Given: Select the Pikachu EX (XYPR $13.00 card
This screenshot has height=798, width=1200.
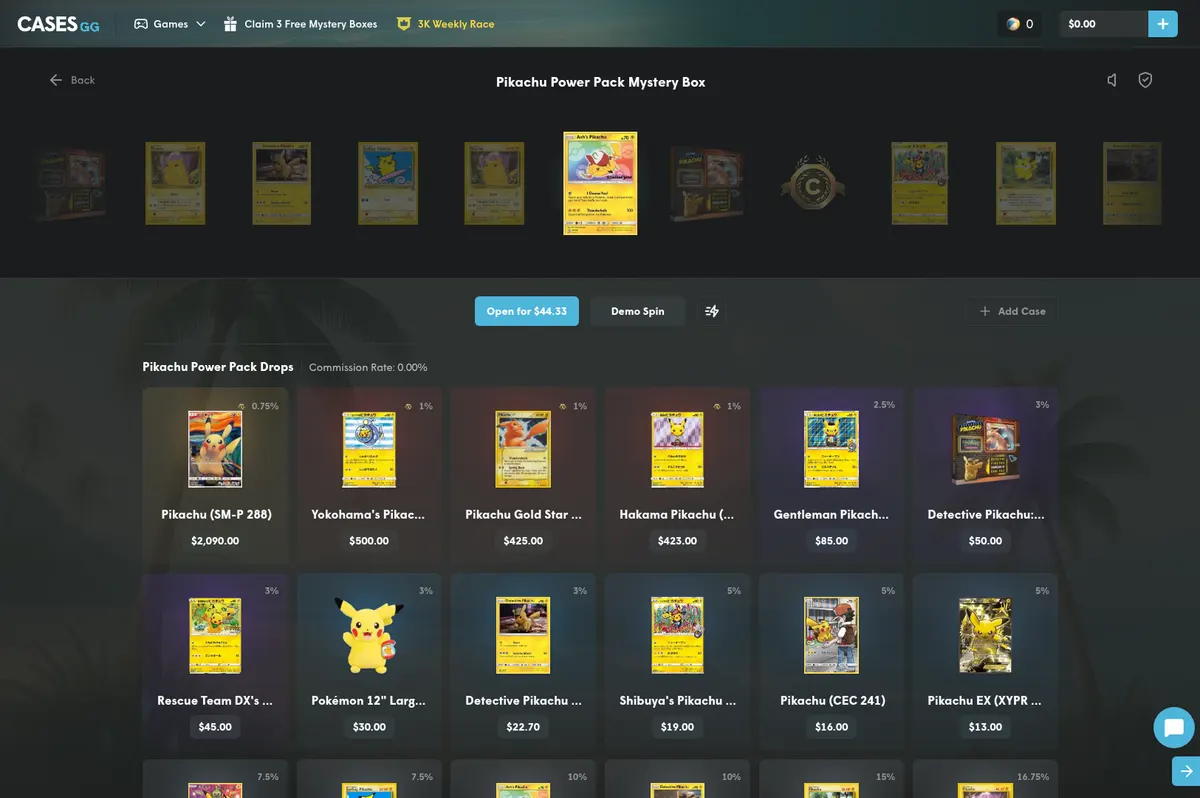Looking at the screenshot, I should [x=985, y=662].
